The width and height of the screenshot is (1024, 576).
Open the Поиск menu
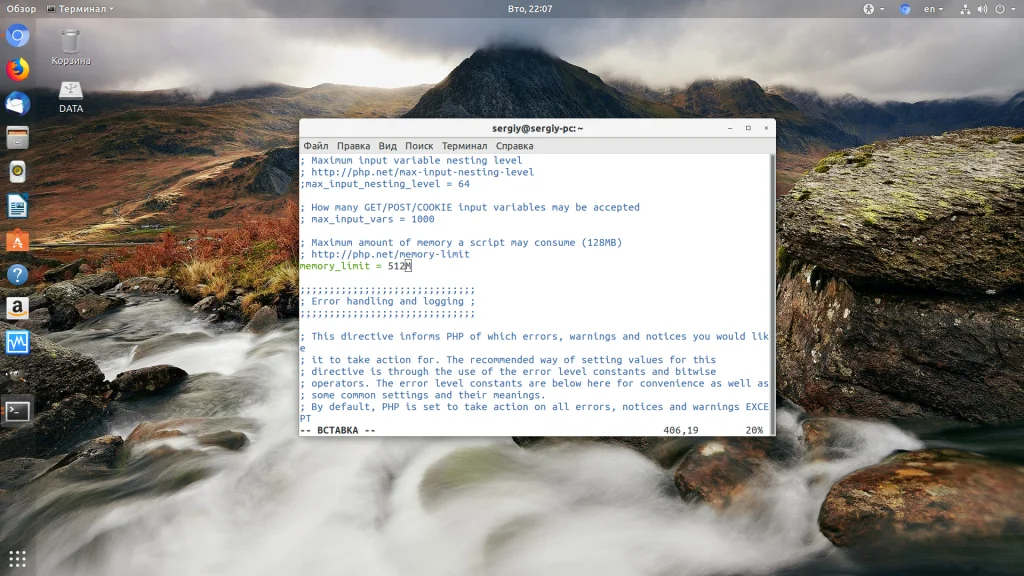tap(419, 146)
